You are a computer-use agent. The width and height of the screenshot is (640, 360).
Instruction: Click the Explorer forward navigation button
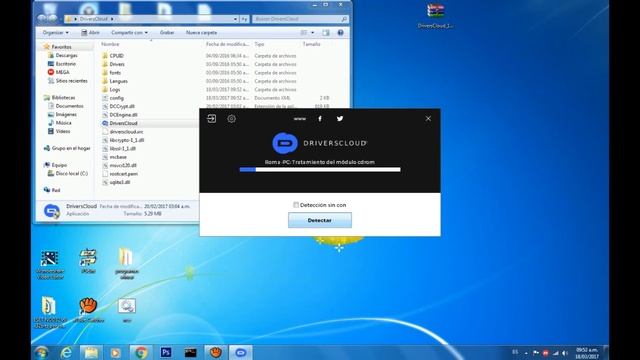(x=53, y=19)
